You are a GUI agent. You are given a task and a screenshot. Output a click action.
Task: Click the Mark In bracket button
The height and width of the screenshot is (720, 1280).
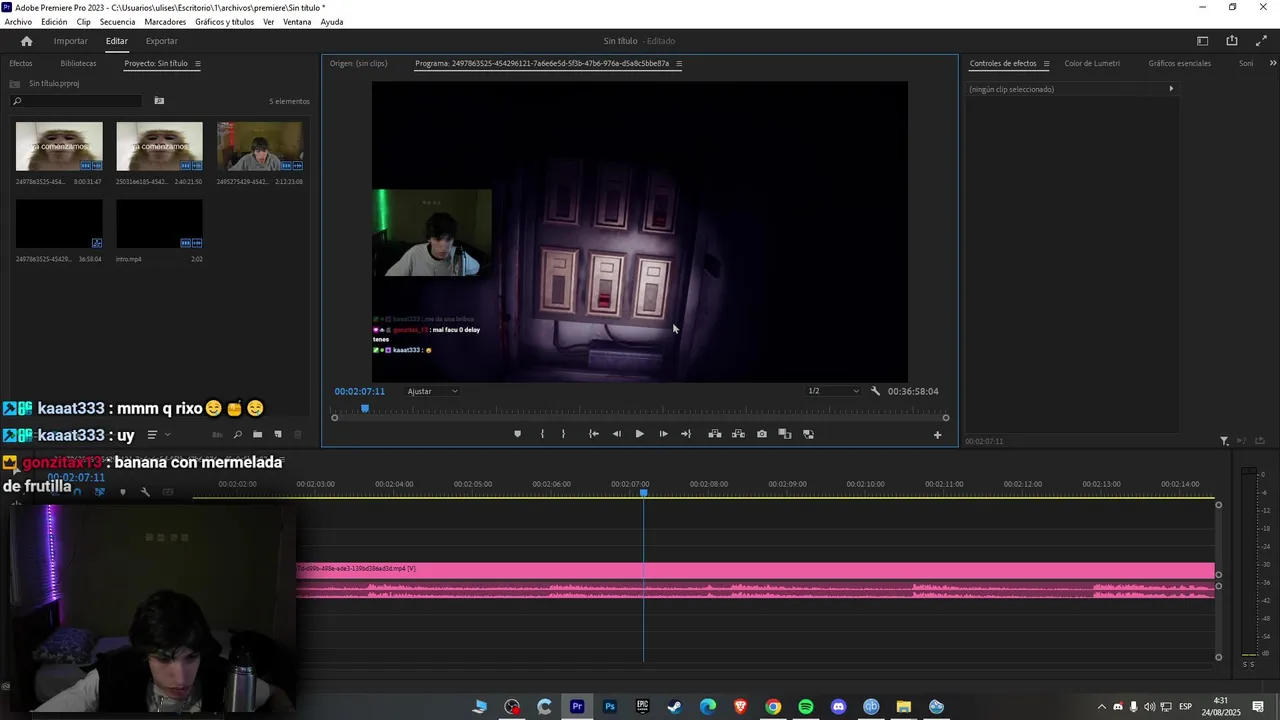pos(542,434)
